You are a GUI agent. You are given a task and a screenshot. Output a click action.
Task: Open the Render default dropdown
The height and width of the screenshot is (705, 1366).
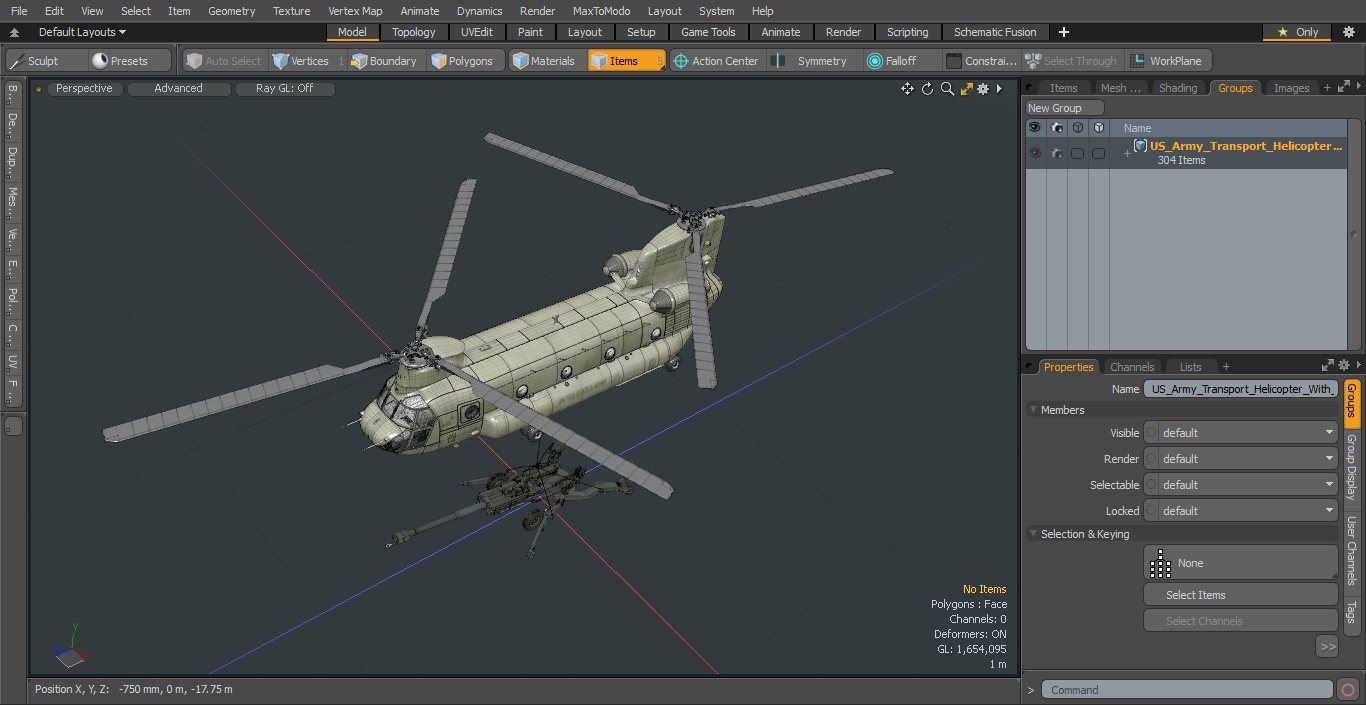point(1248,459)
